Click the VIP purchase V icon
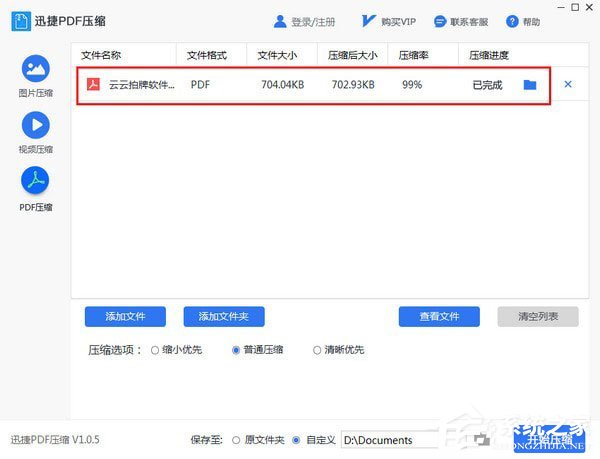The height and width of the screenshot is (459, 600). (368, 21)
